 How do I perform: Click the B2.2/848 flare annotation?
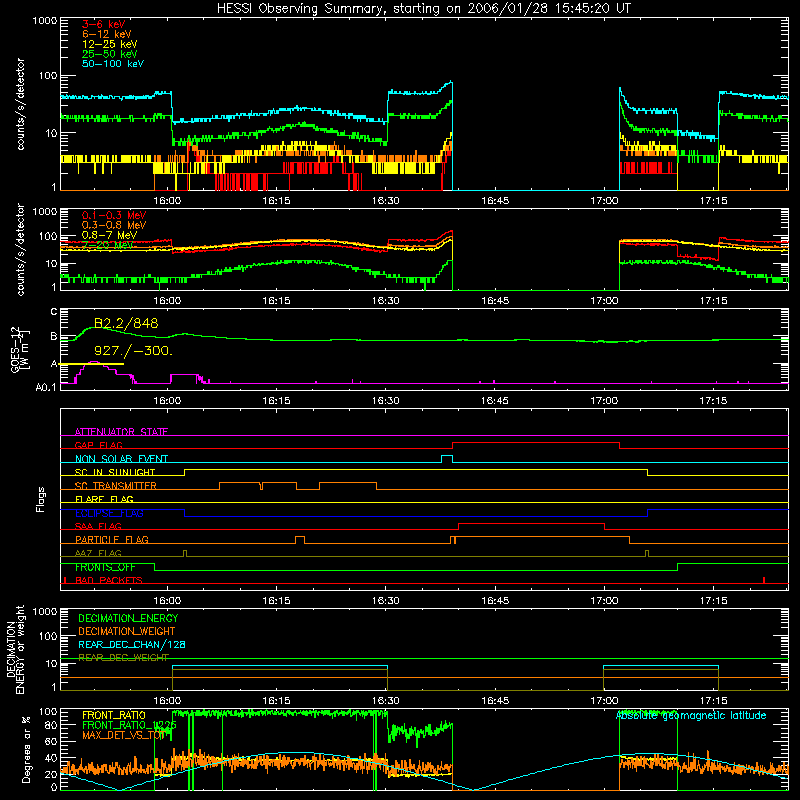126,323
